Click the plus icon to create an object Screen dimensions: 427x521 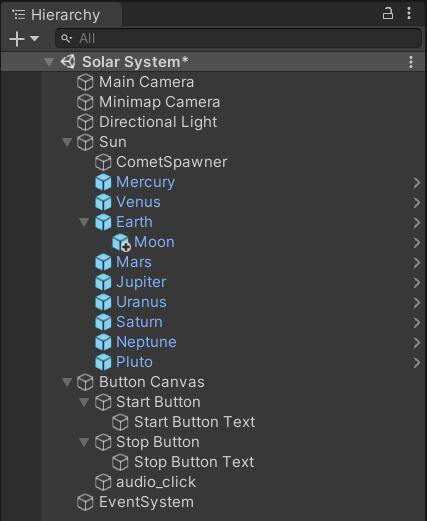[x=17, y=39]
